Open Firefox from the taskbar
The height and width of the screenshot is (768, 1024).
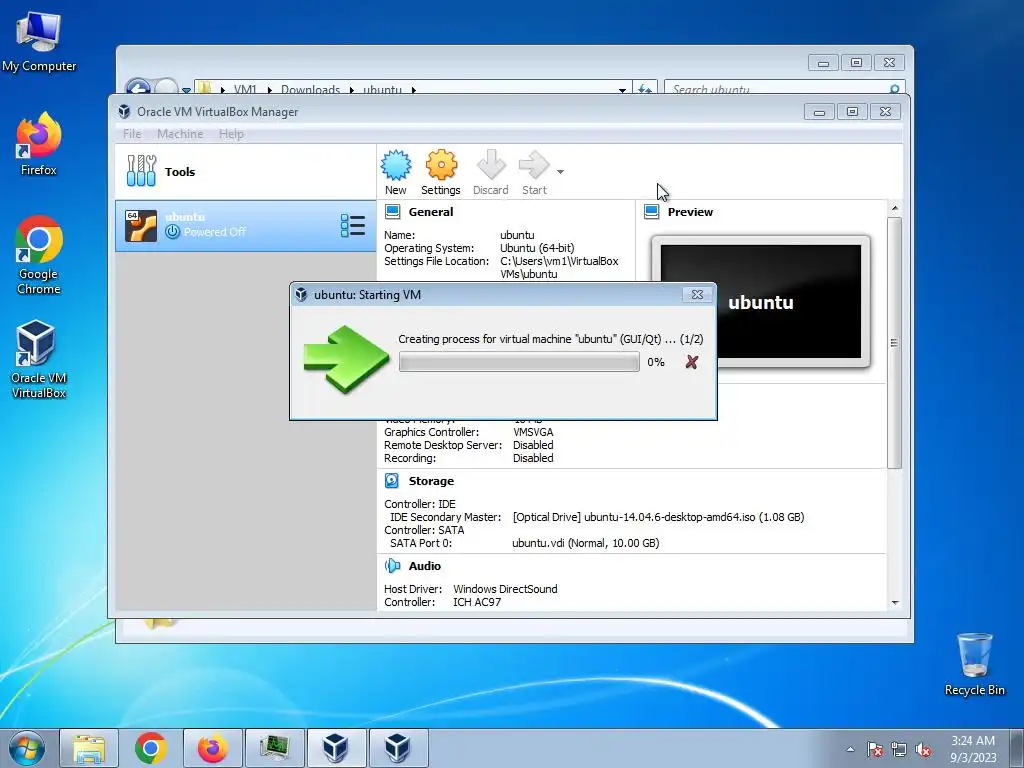(x=213, y=748)
